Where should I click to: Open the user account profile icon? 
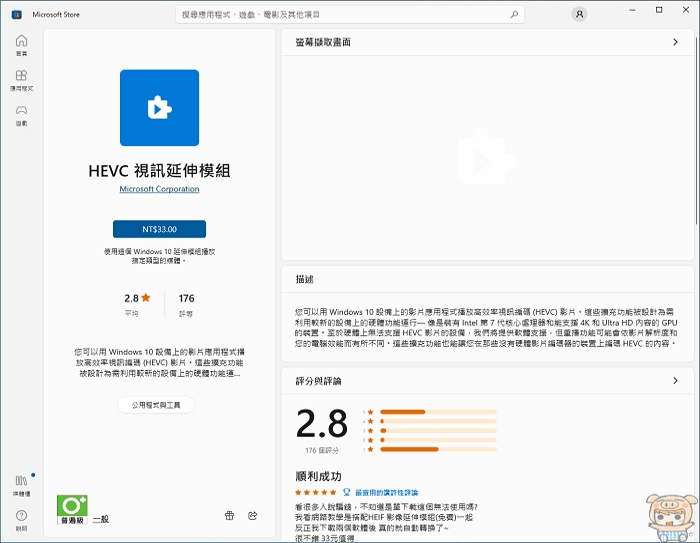(x=579, y=14)
